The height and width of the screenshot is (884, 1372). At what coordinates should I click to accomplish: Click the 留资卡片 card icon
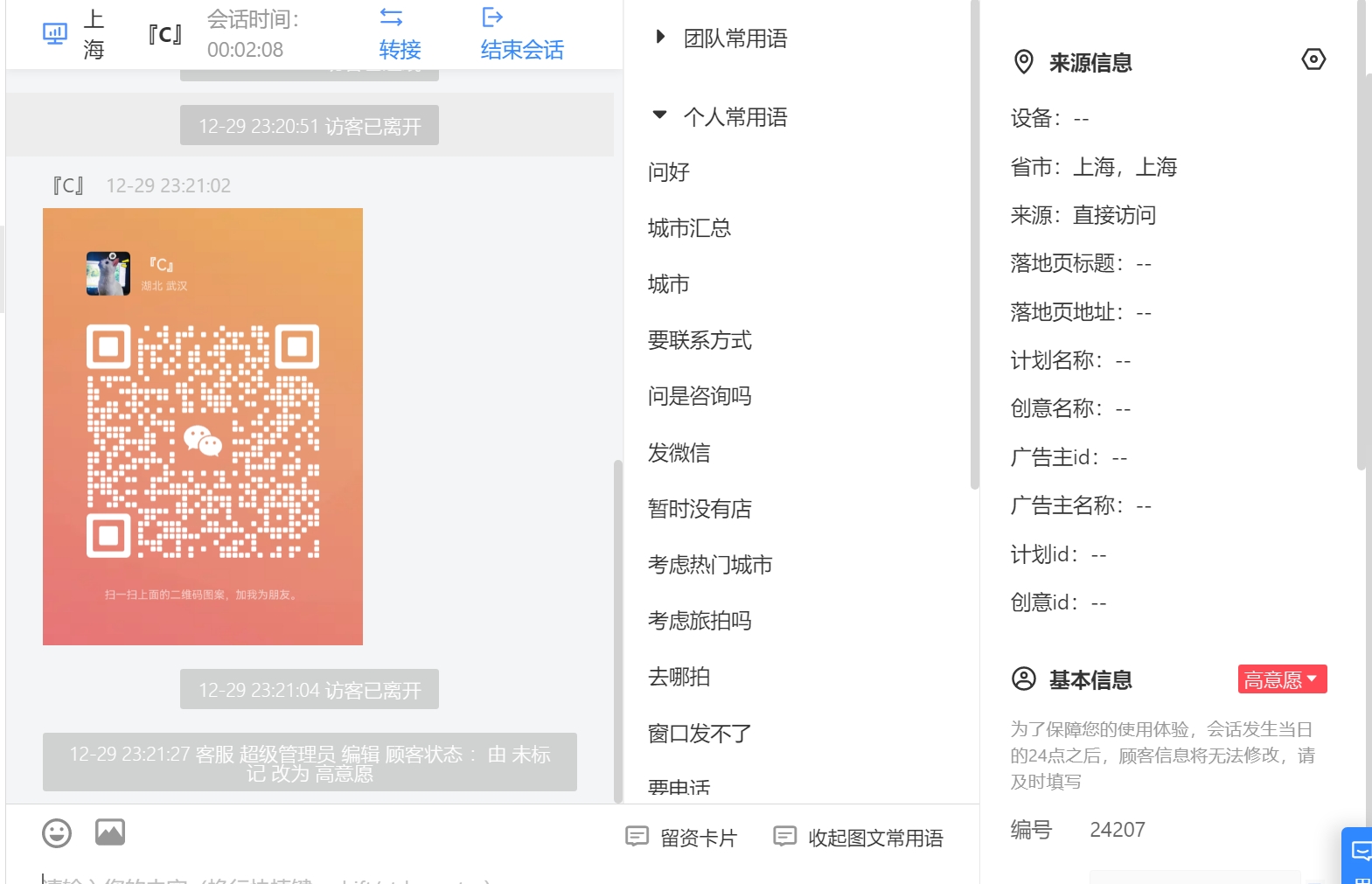[x=637, y=837]
